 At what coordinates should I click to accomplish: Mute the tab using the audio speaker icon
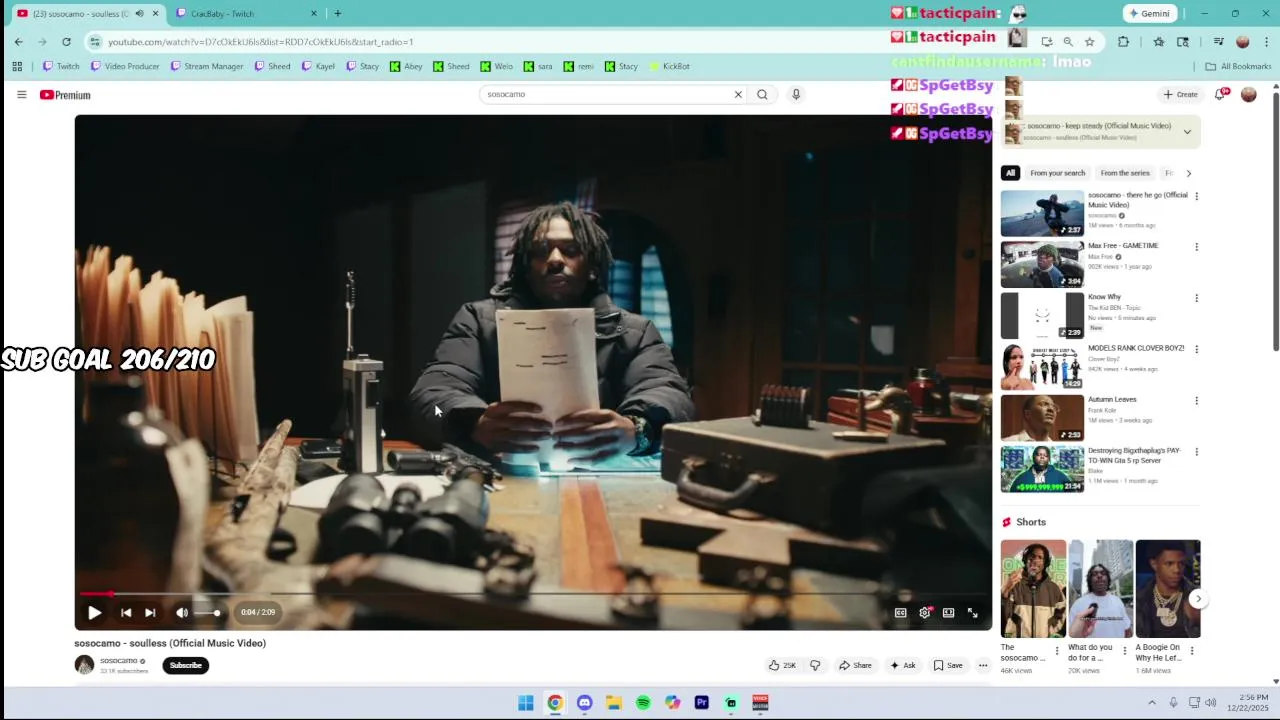139,13
